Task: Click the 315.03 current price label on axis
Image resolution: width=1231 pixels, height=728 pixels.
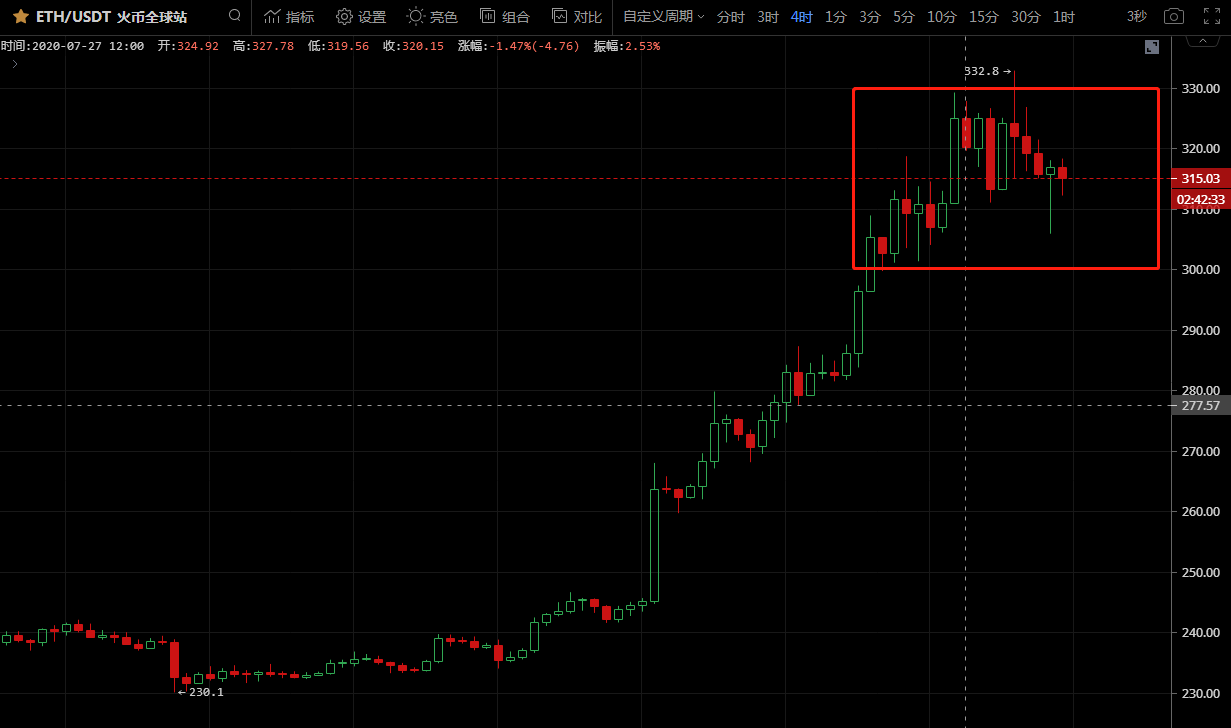Action: [x=1200, y=179]
